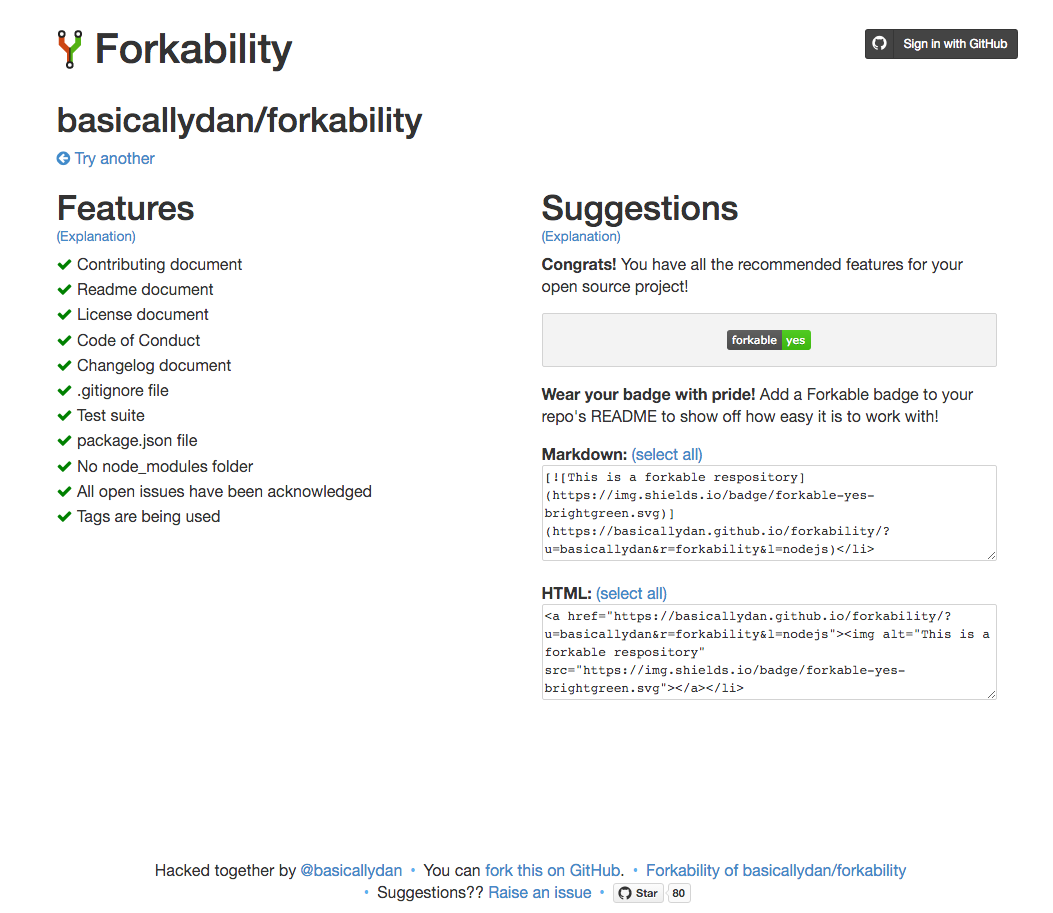Viewport: 1053px width, 913px height.
Task: Click the forkable yes badge preview
Action: click(x=768, y=340)
